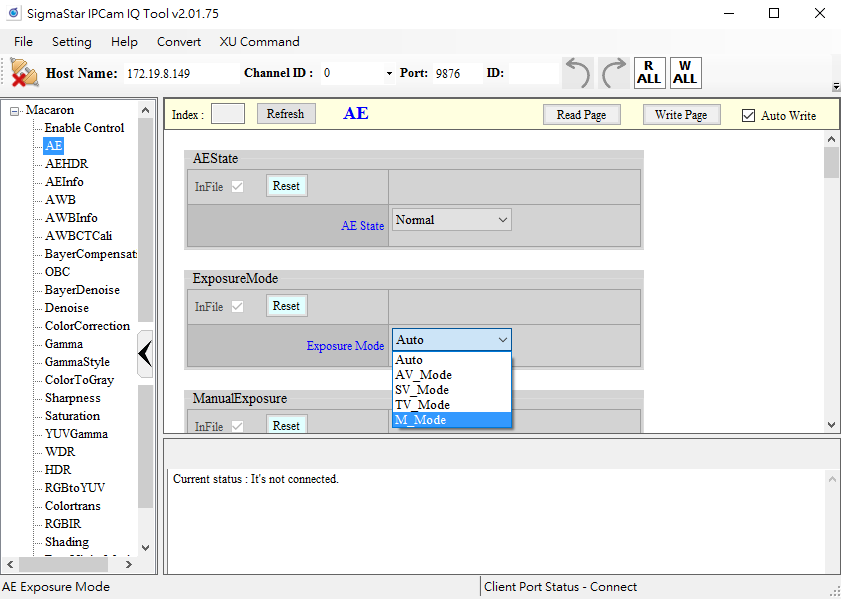Select M_Mode from the Exposure Mode list
841x599 pixels.
451,420
